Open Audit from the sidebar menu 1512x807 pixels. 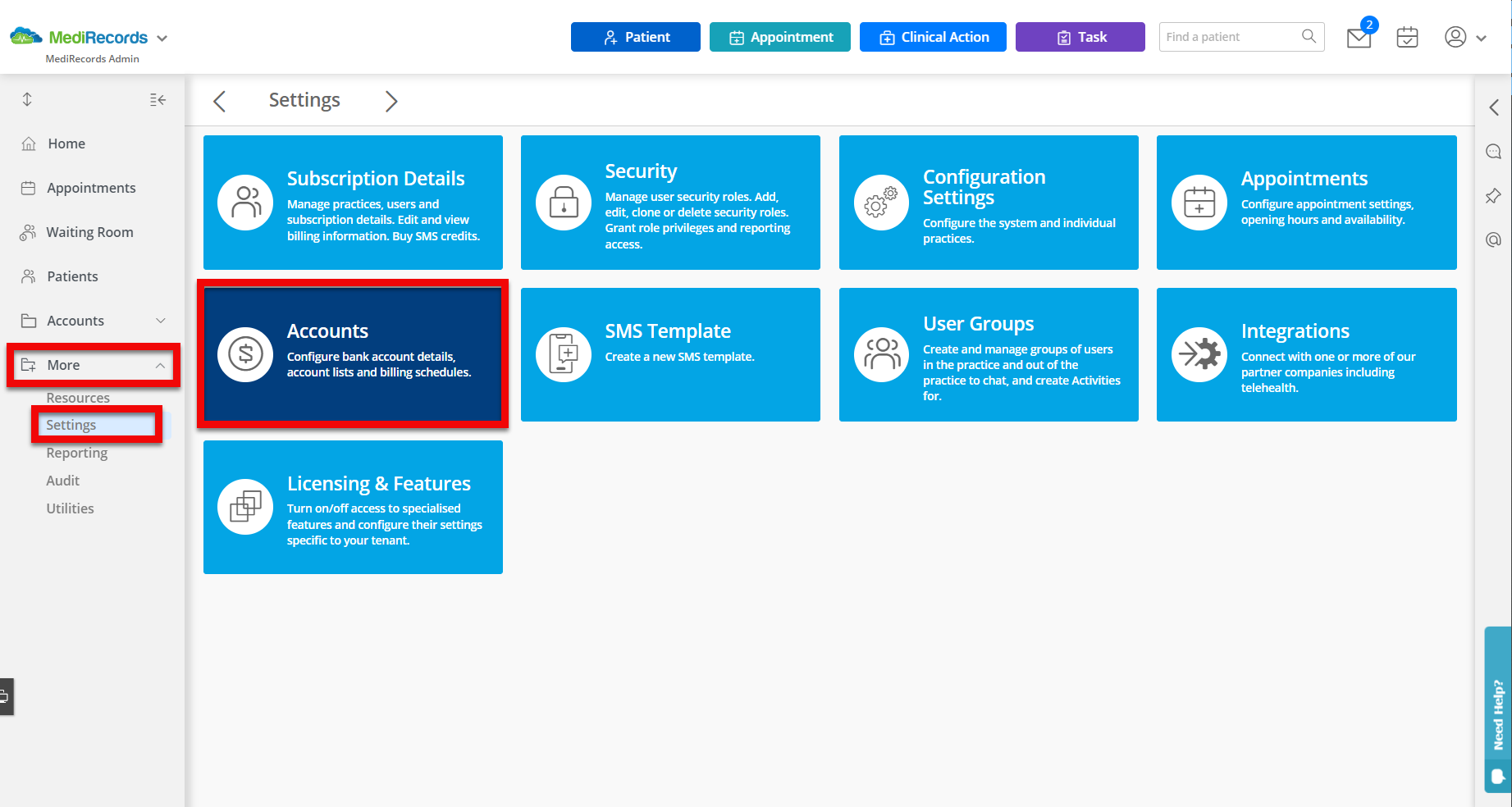pyautogui.click(x=62, y=481)
